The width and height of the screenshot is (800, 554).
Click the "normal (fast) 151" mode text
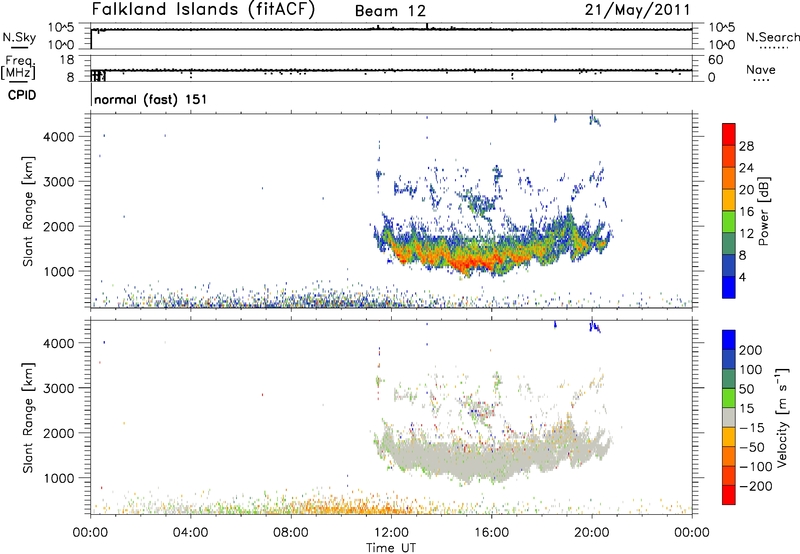pos(151,99)
